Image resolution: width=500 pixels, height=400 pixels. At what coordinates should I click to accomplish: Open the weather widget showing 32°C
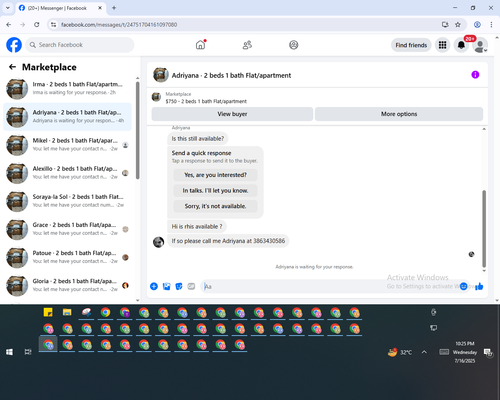tap(400, 352)
